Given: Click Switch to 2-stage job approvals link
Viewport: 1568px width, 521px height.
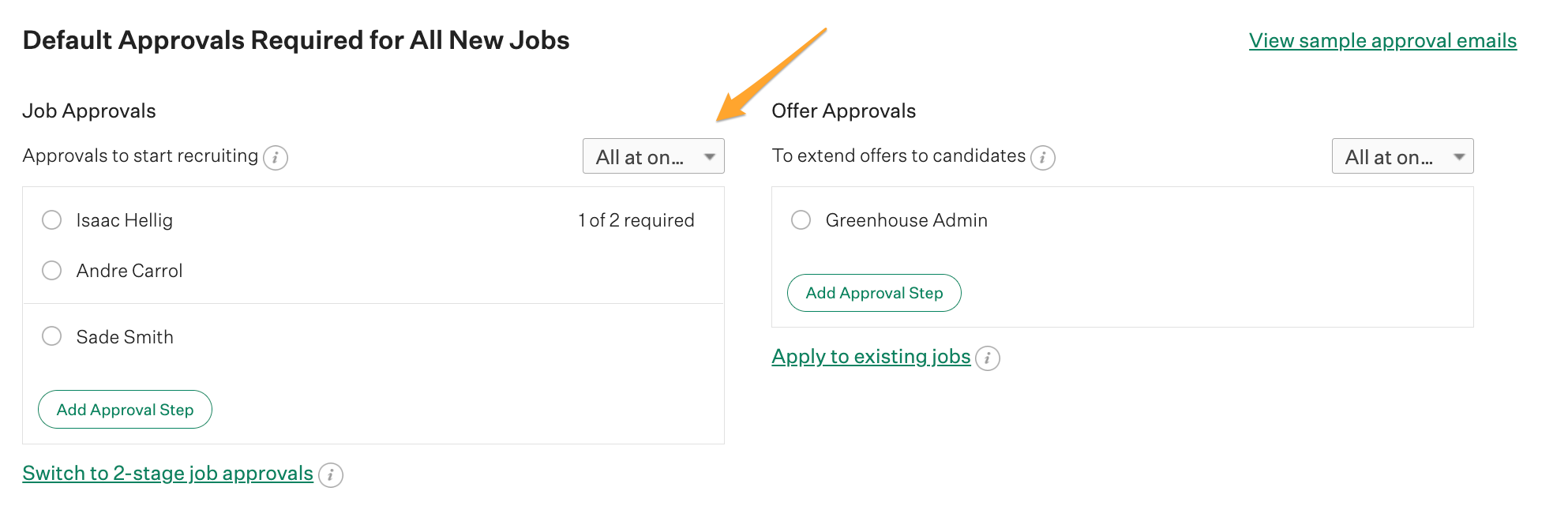Looking at the screenshot, I should pyautogui.click(x=167, y=474).
